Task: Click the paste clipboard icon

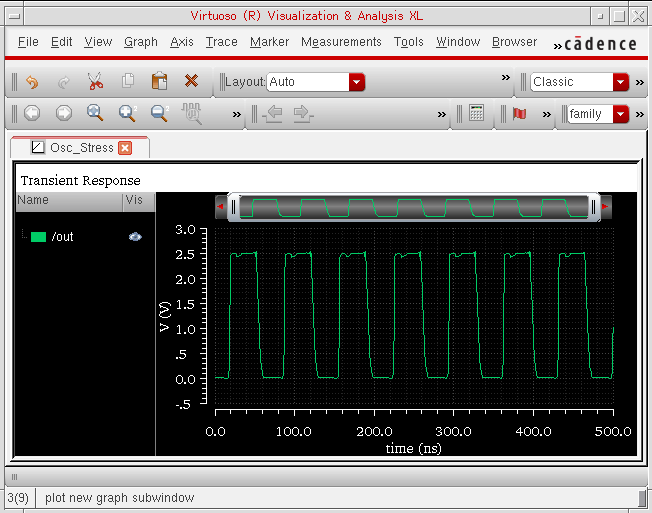Action: click(159, 82)
